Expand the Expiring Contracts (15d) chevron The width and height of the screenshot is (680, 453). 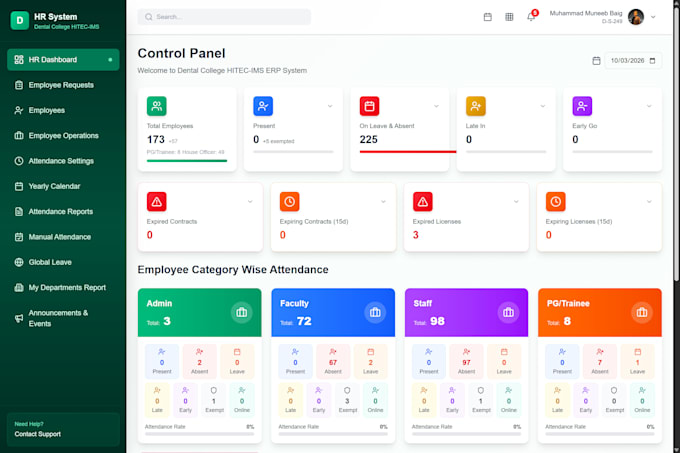(x=383, y=202)
